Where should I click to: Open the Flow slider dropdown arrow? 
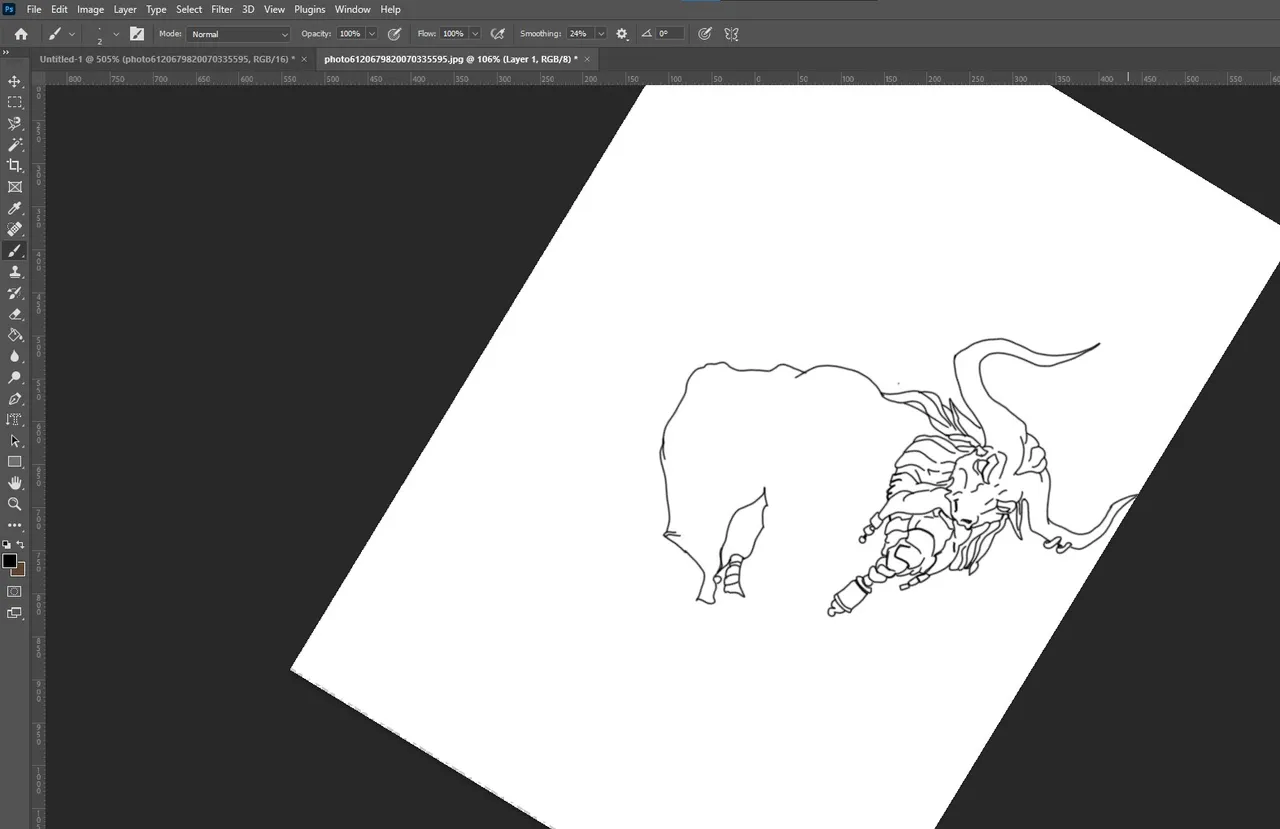(474, 34)
